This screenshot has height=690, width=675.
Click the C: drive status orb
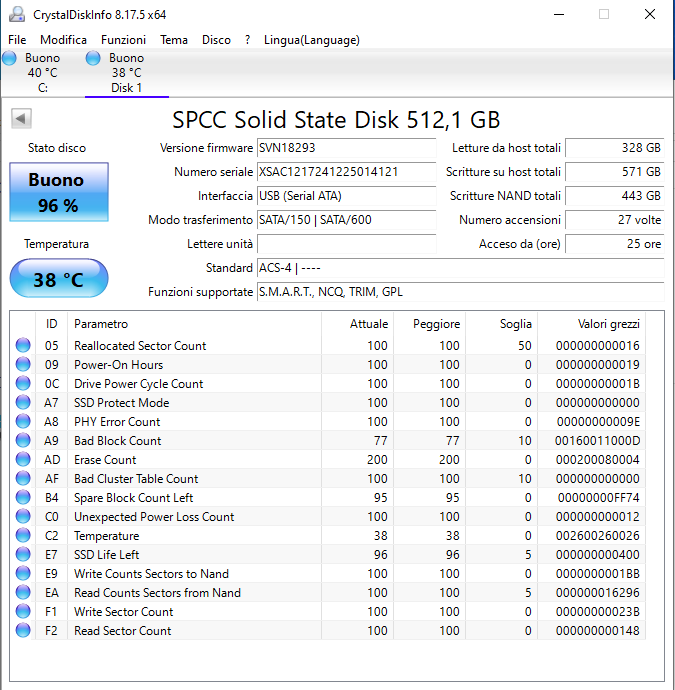tap(9, 59)
